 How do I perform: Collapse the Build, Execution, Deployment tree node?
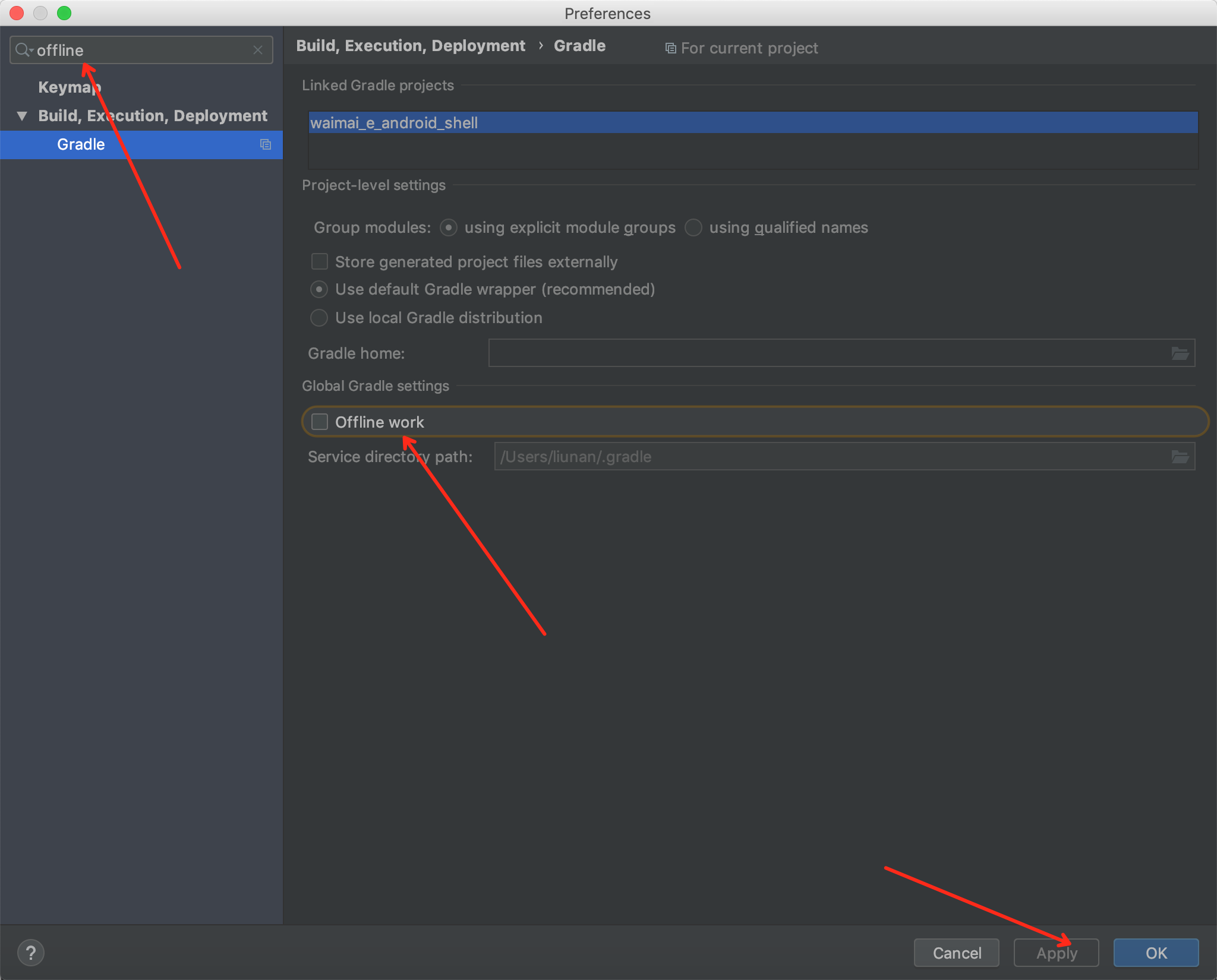click(22, 116)
